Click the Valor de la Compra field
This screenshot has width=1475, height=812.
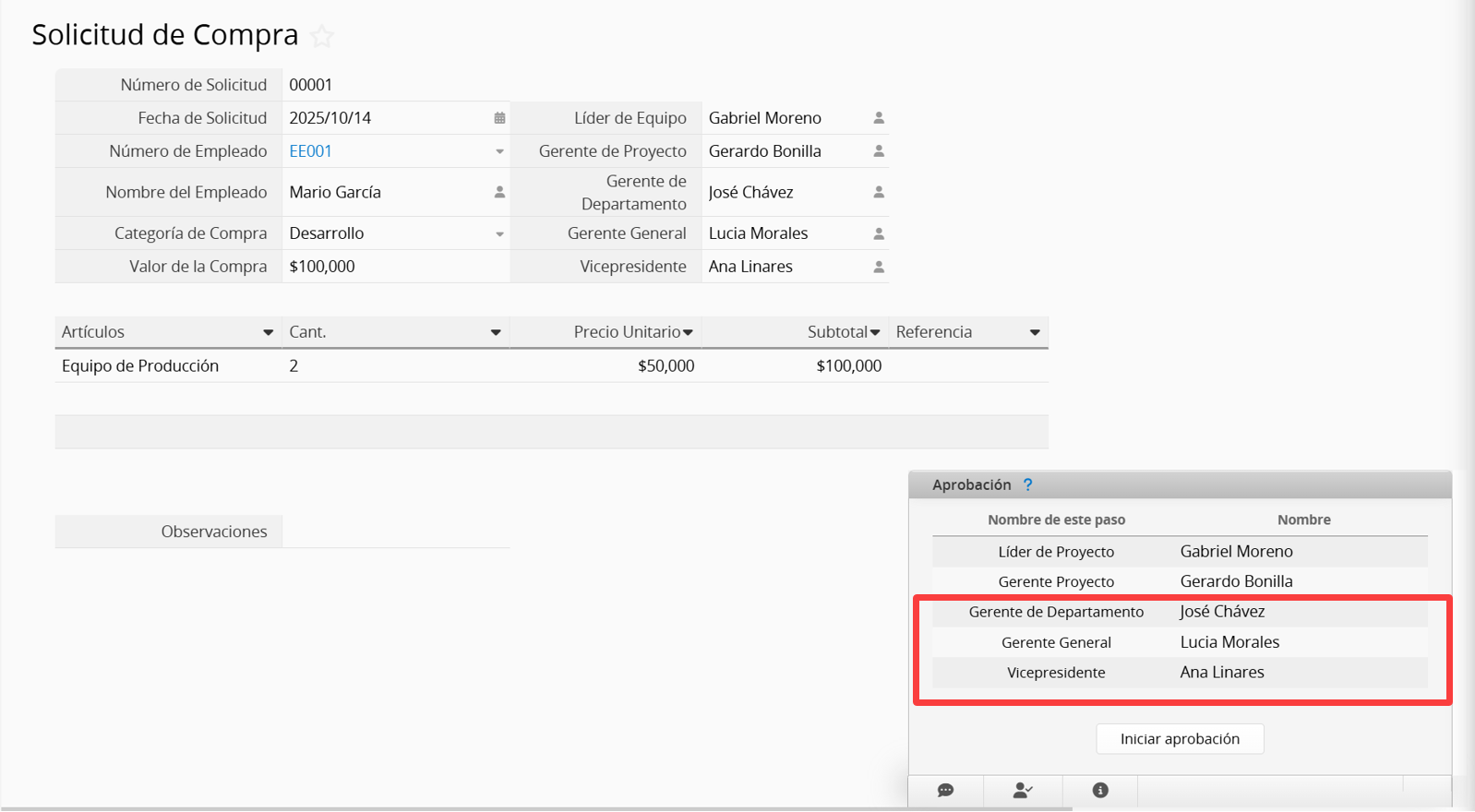click(395, 267)
